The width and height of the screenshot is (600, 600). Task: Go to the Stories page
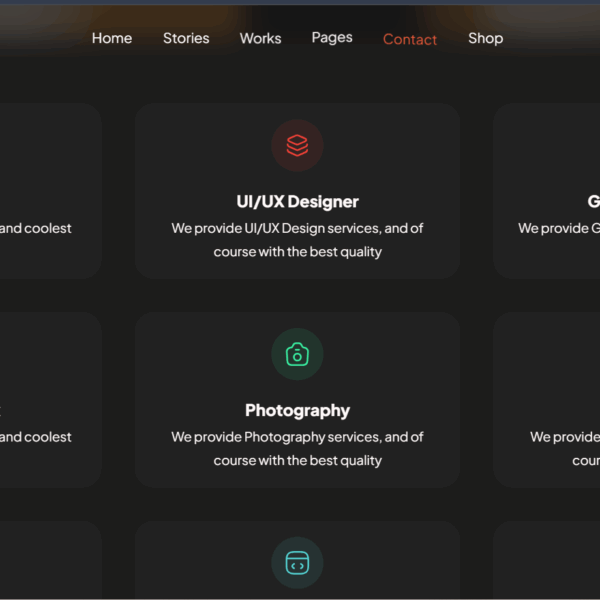click(x=186, y=38)
